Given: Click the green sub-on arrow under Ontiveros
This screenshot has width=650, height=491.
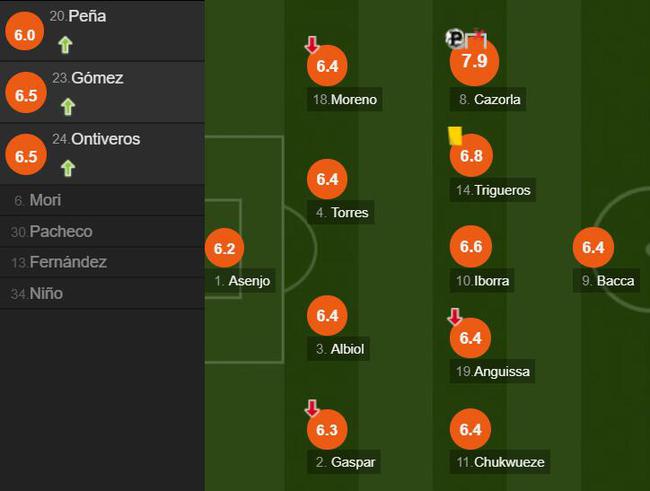Looking at the screenshot, I should 68,168.
